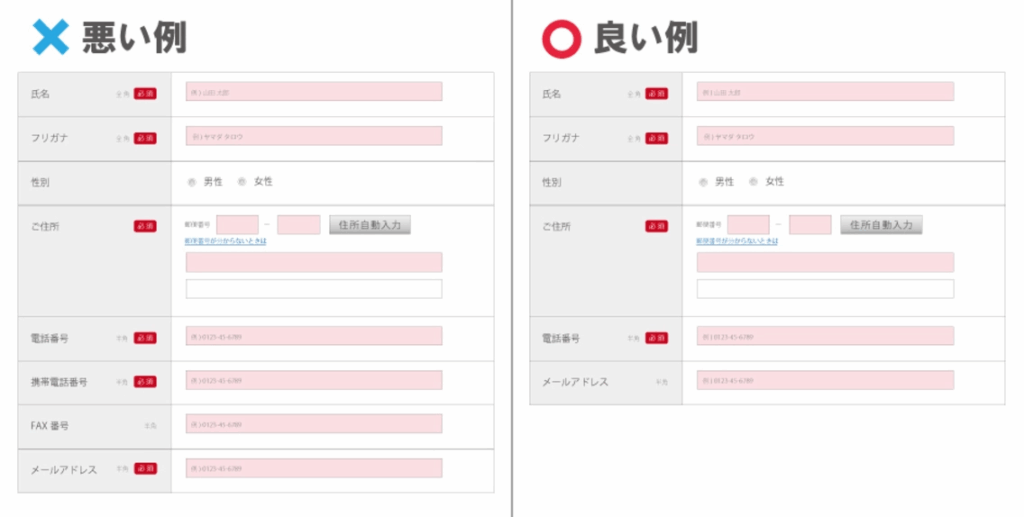Viewport: 1024px width, 517px height.
Task: Select the 女性 radio button in the 良い例 form
Action: click(753, 182)
